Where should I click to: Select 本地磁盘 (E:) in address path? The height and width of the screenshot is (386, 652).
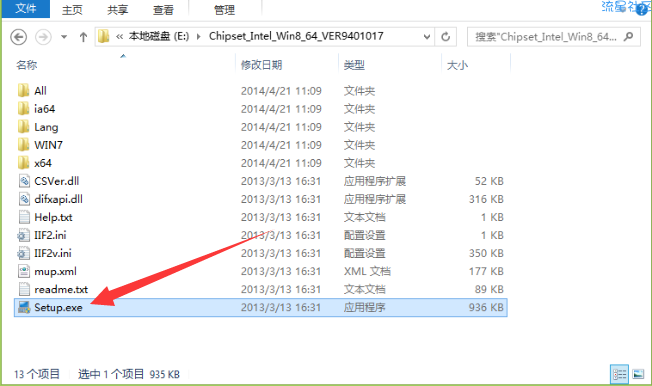pos(159,36)
